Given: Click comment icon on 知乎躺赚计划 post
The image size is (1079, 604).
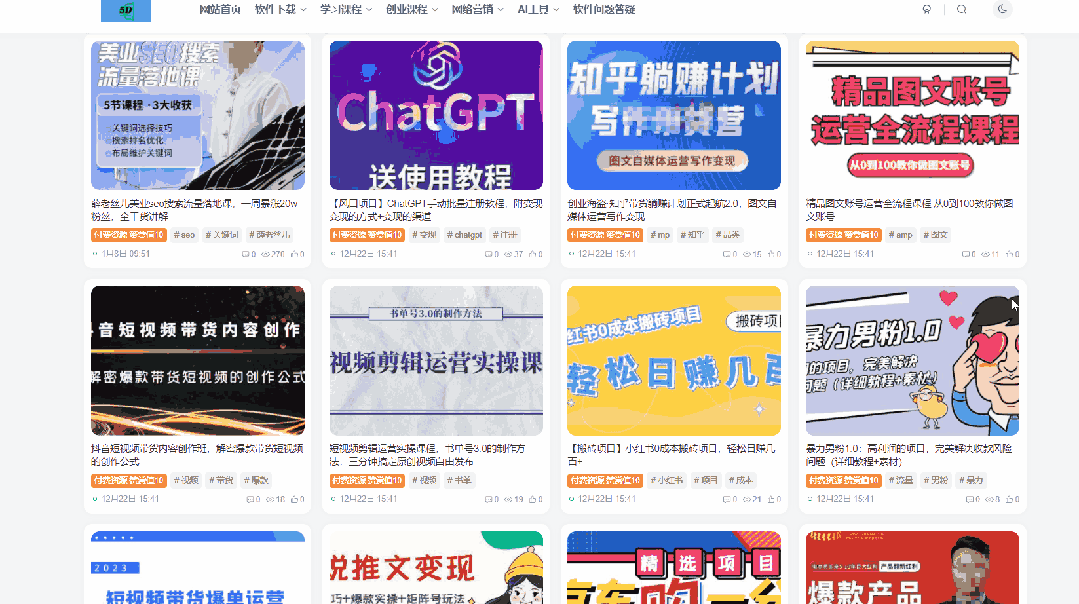Looking at the screenshot, I should pyautogui.click(x=729, y=254).
